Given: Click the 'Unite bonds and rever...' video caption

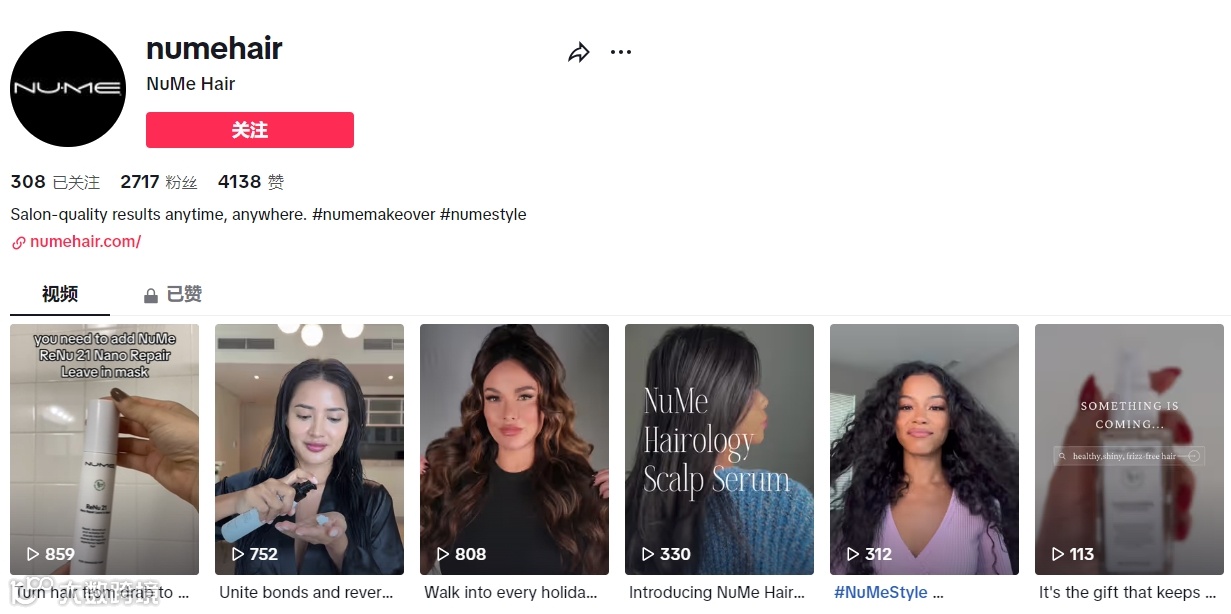Looking at the screenshot, I should click(x=306, y=592).
